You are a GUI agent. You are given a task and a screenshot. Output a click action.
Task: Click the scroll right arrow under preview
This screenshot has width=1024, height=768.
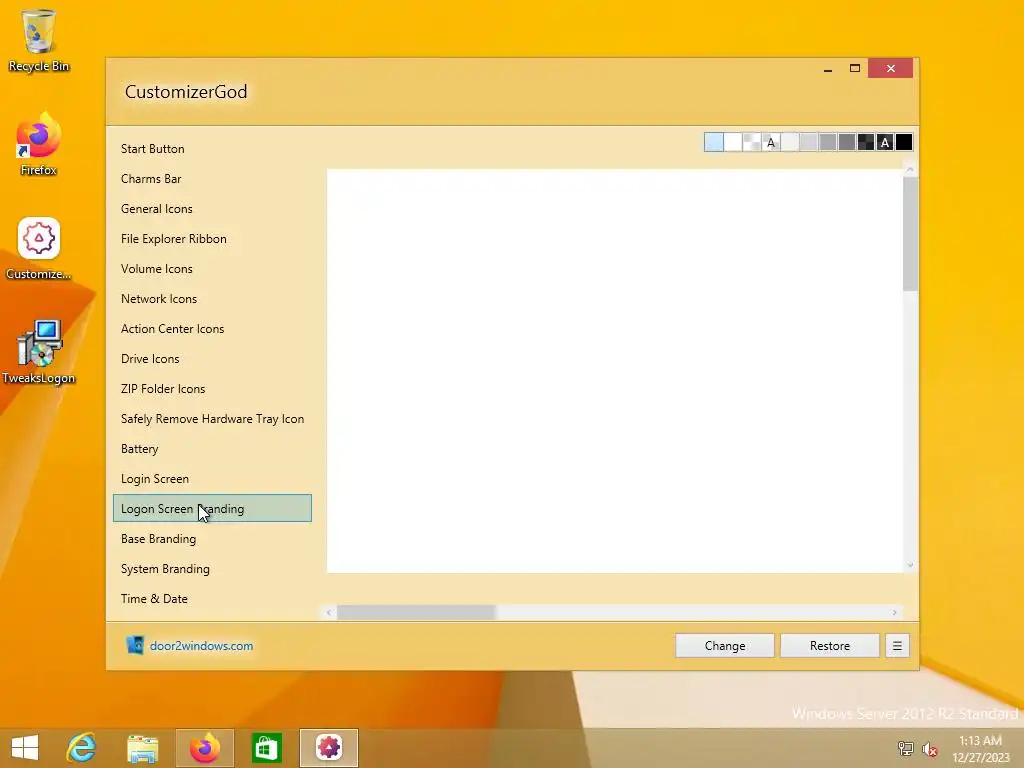click(895, 613)
